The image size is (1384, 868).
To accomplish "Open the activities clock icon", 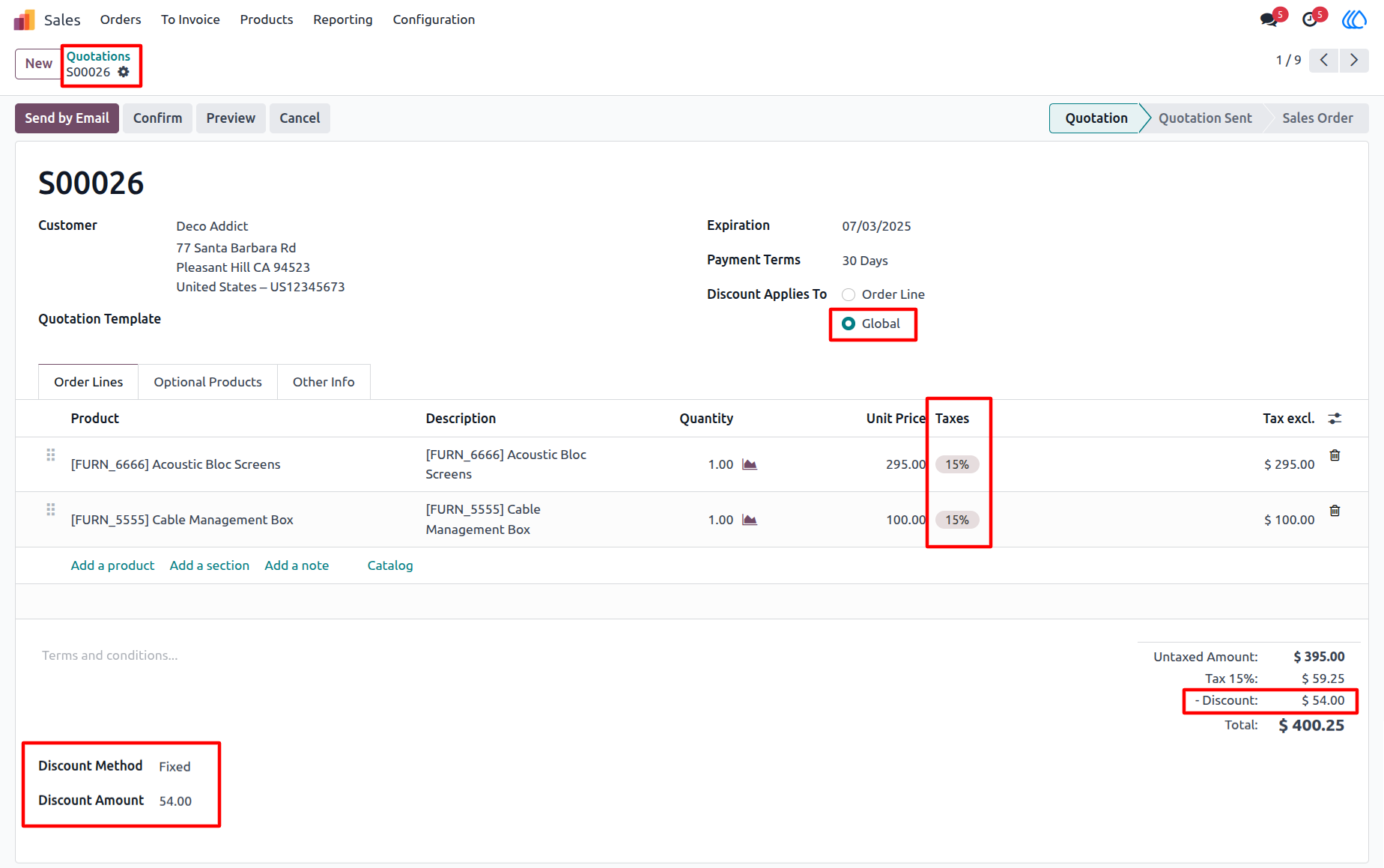I will [1310, 19].
